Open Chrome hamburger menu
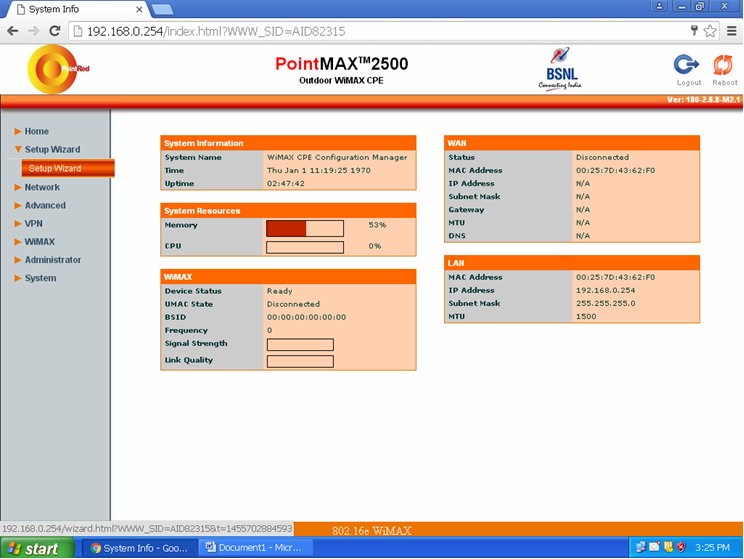 pos(732,31)
